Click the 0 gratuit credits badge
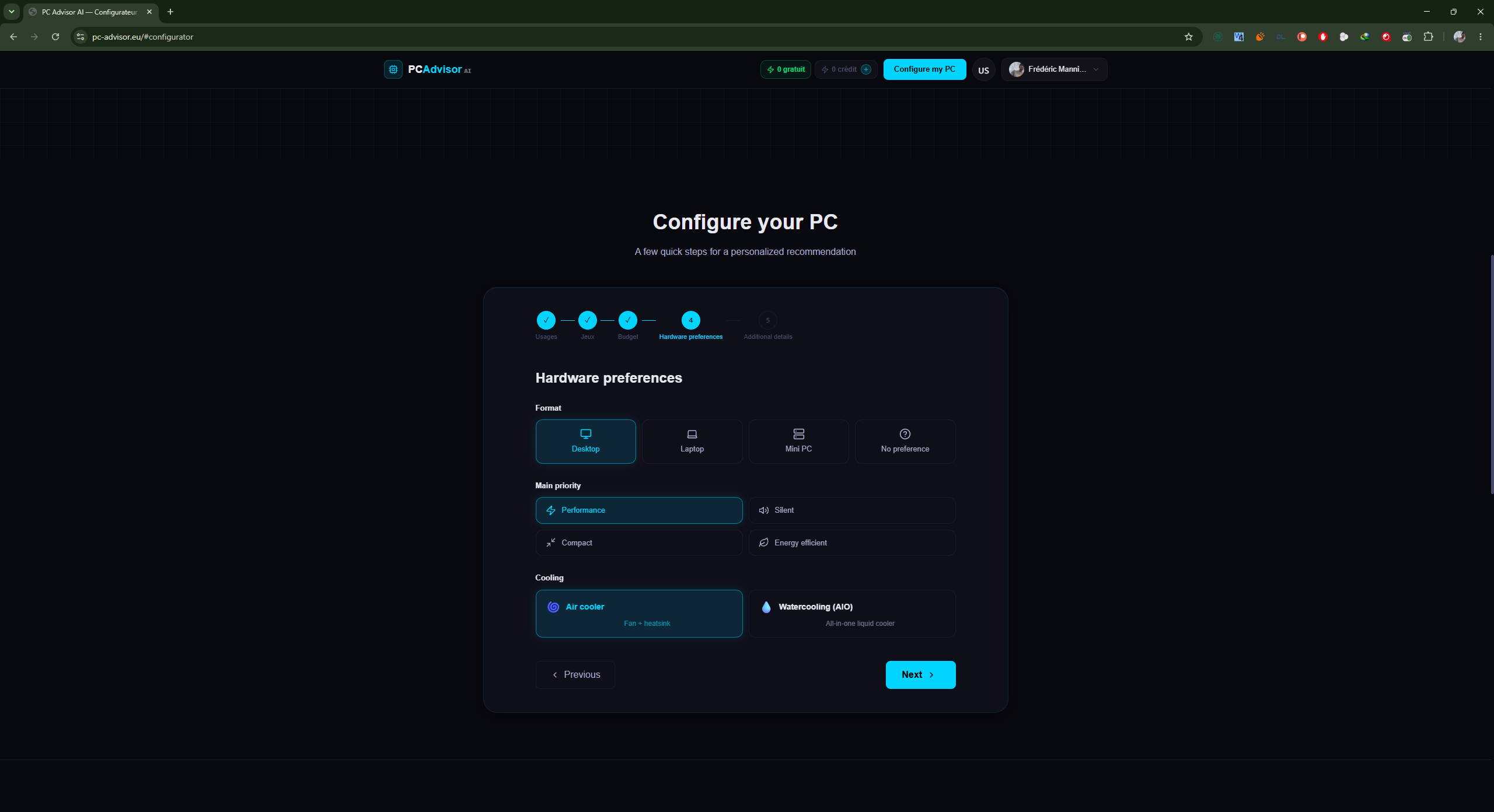Image resolution: width=1494 pixels, height=812 pixels. [x=786, y=69]
